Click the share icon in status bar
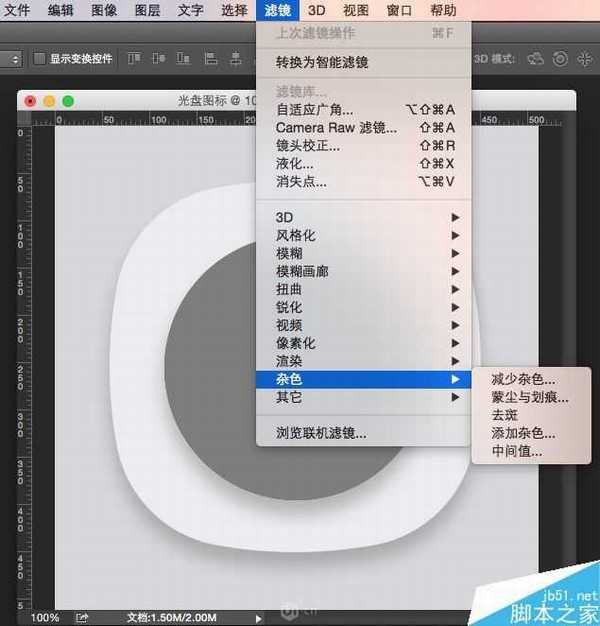This screenshot has height=626, width=600. 82,617
